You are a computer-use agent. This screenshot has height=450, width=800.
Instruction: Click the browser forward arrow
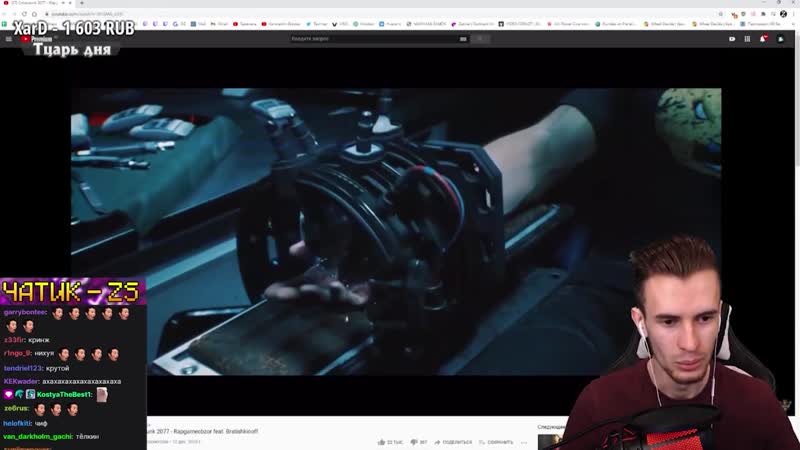(14, 14)
